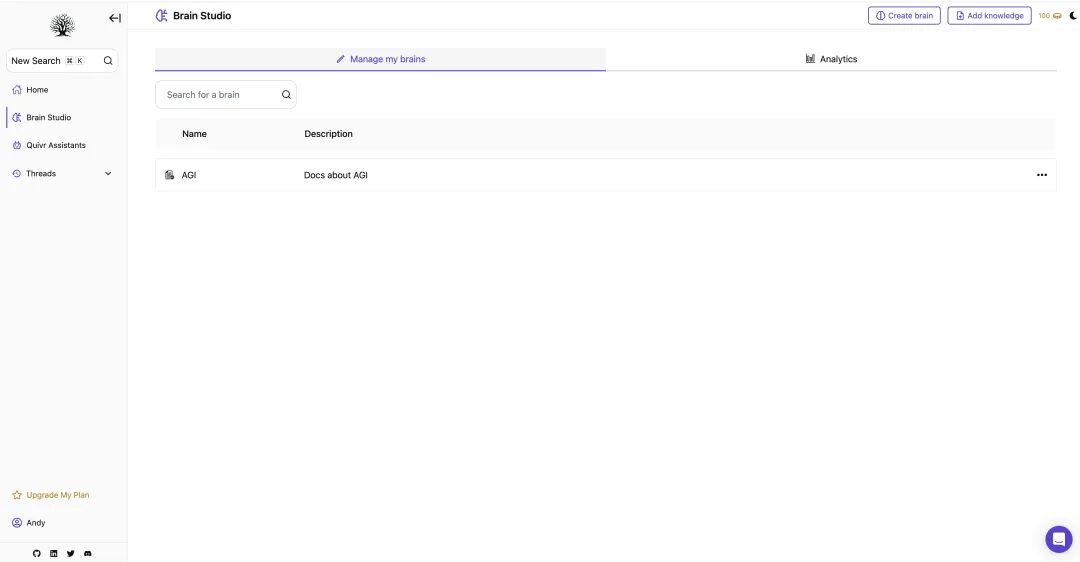Image resolution: width=1080 pixels, height=562 pixels.
Task: Open the Twitter icon link
Action: 70,554
